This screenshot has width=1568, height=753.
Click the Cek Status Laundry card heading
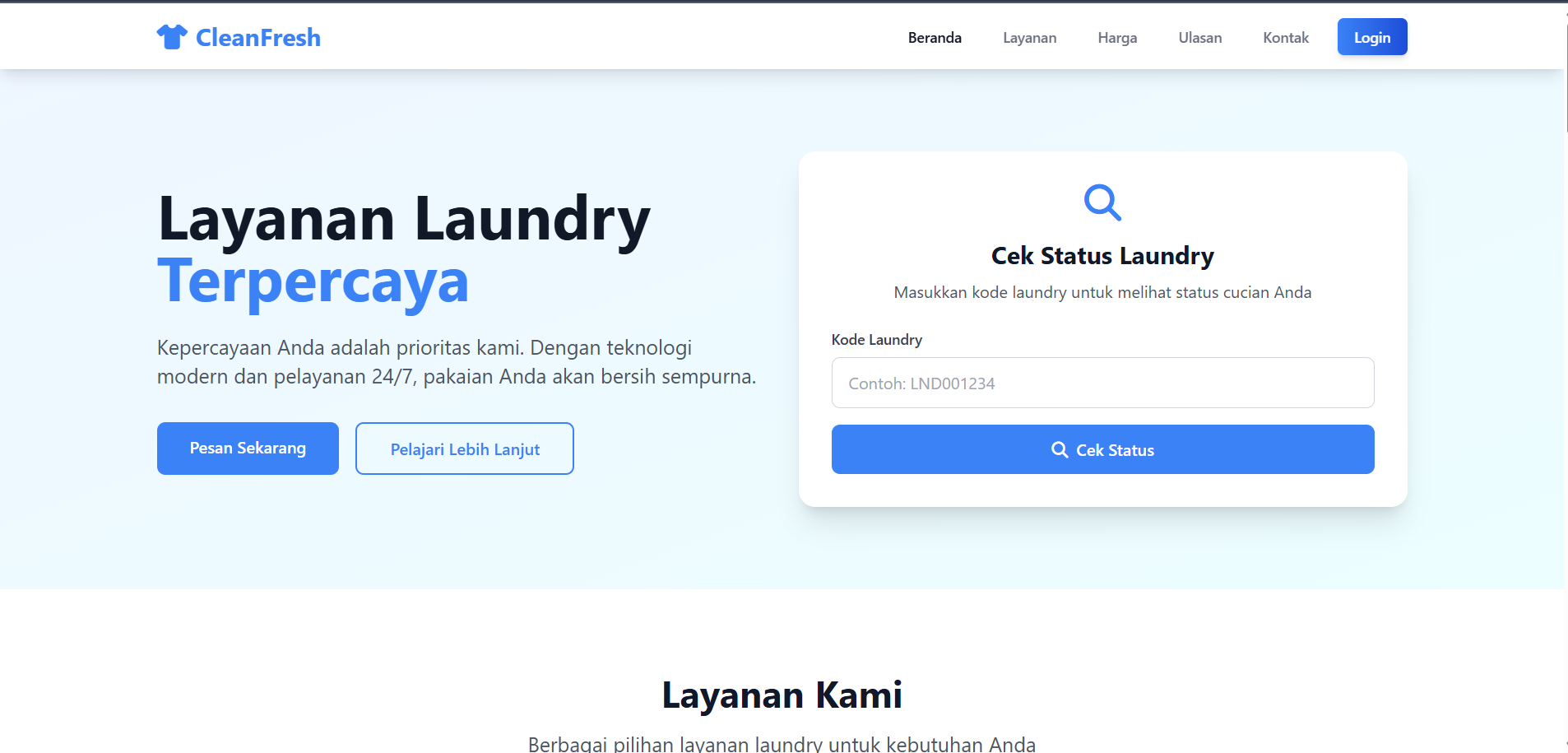1102,255
